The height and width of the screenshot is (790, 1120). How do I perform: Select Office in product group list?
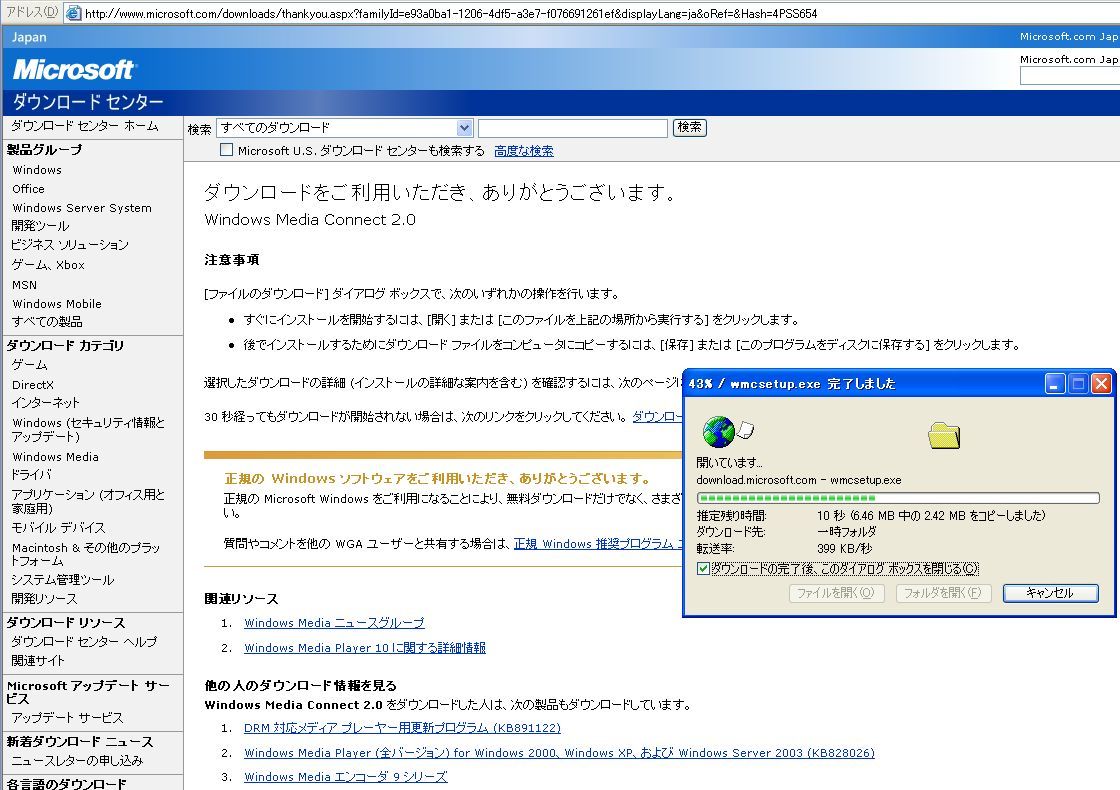coord(29,189)
